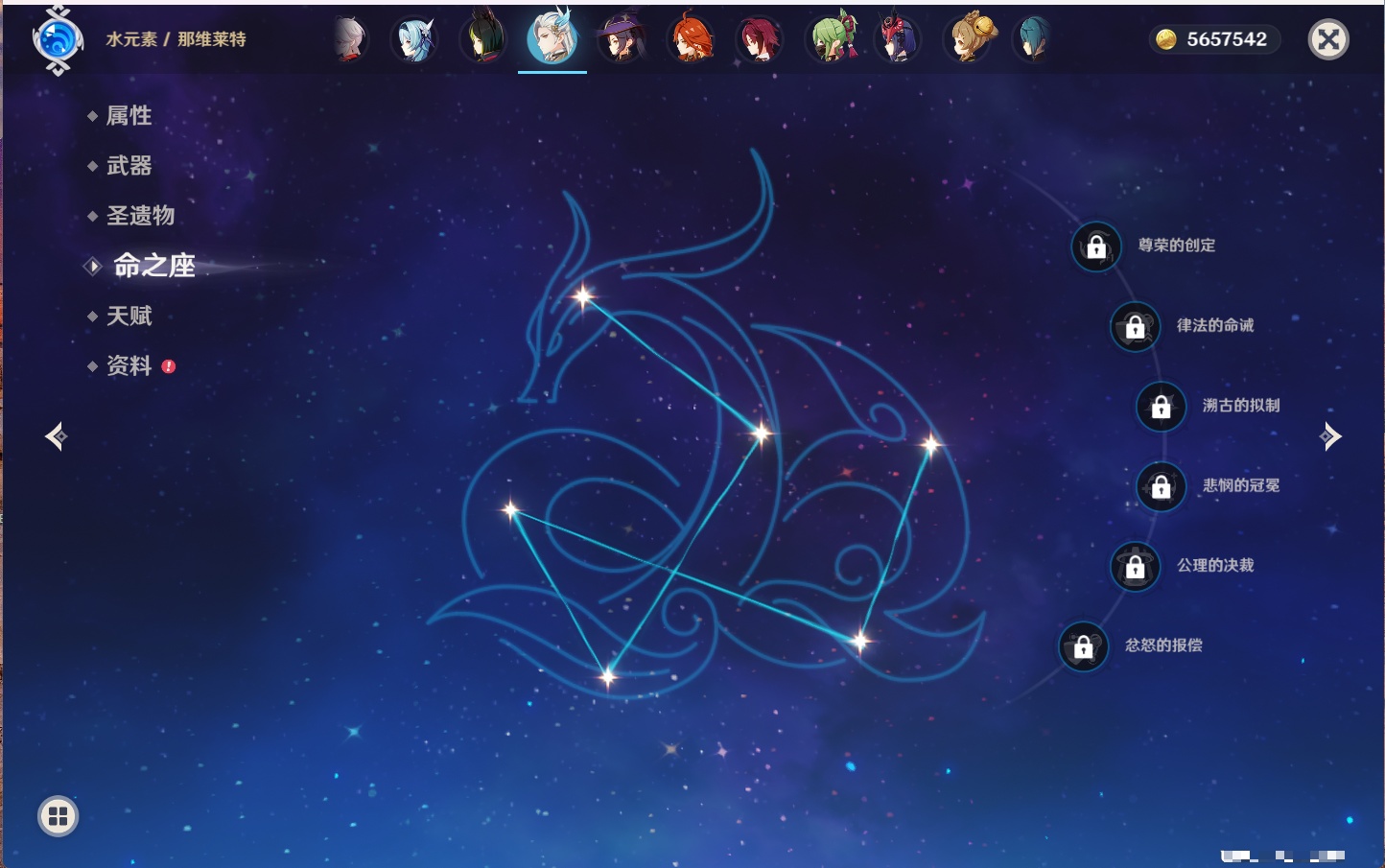Select the character avatar with golden bell

tap(969, 39)
